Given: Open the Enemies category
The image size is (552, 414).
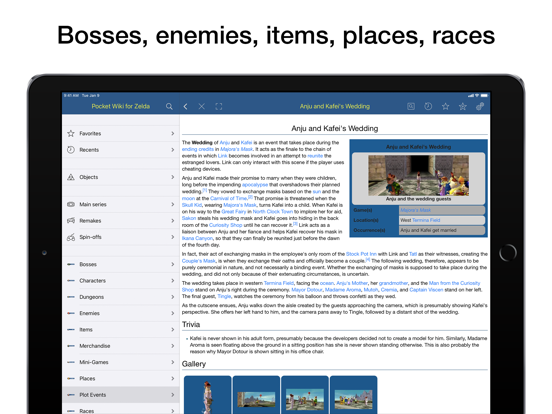Looking at the screenshot, I should (x=121, y=313).
